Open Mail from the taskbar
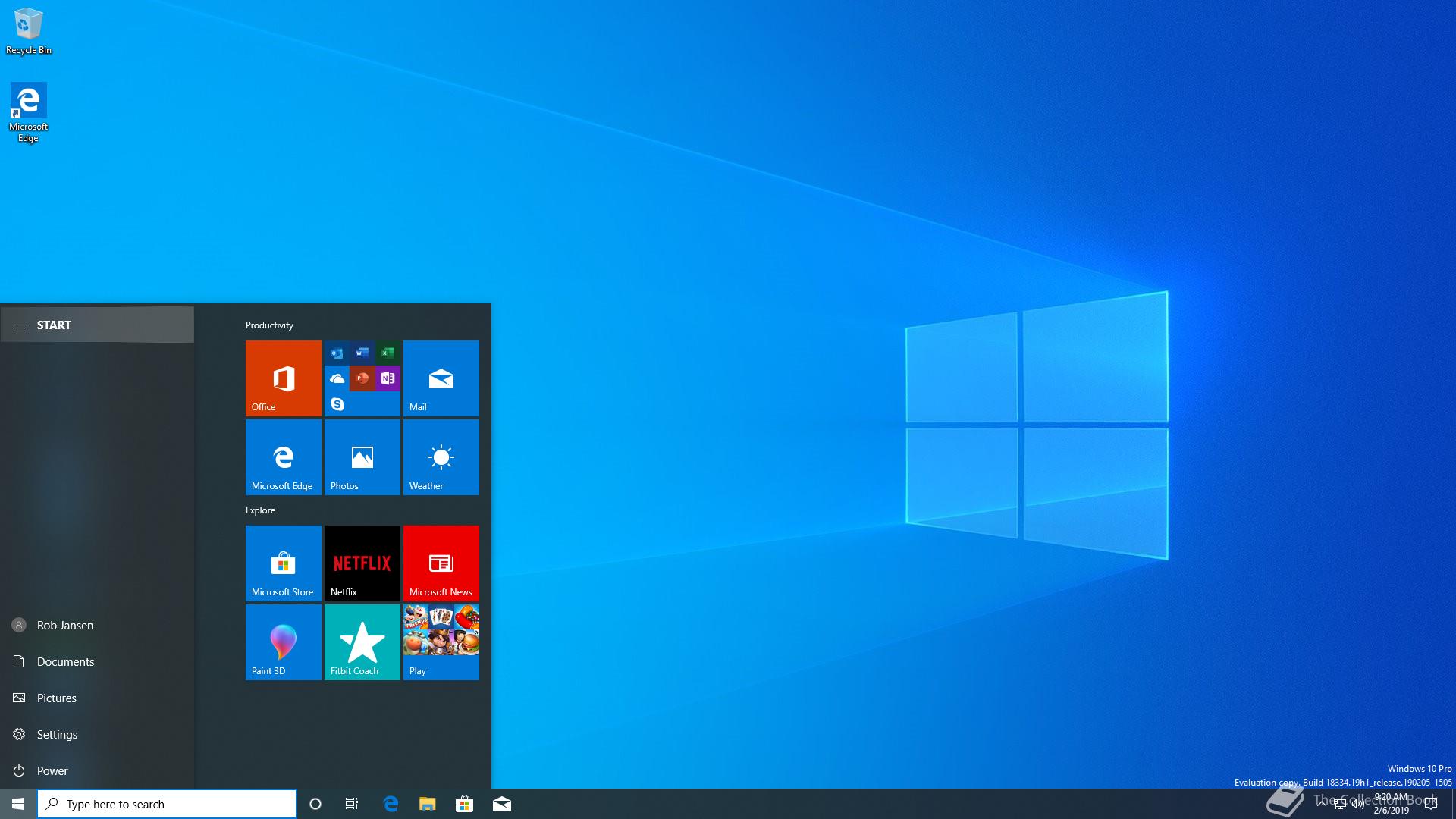The image size is (1456, 819). click(501, 804)
